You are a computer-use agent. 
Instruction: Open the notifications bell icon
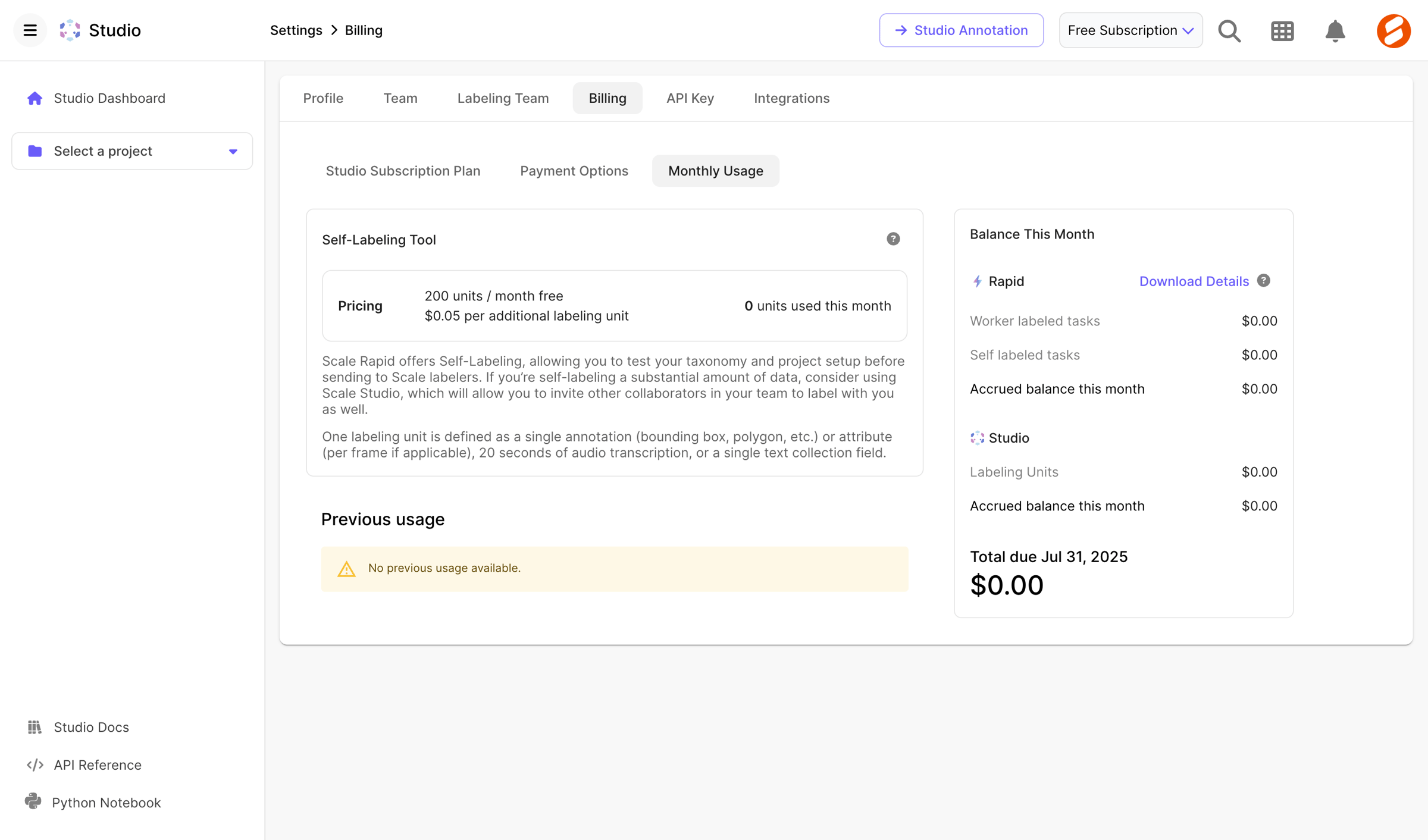pyautogui.click(x=1335, y=31)
